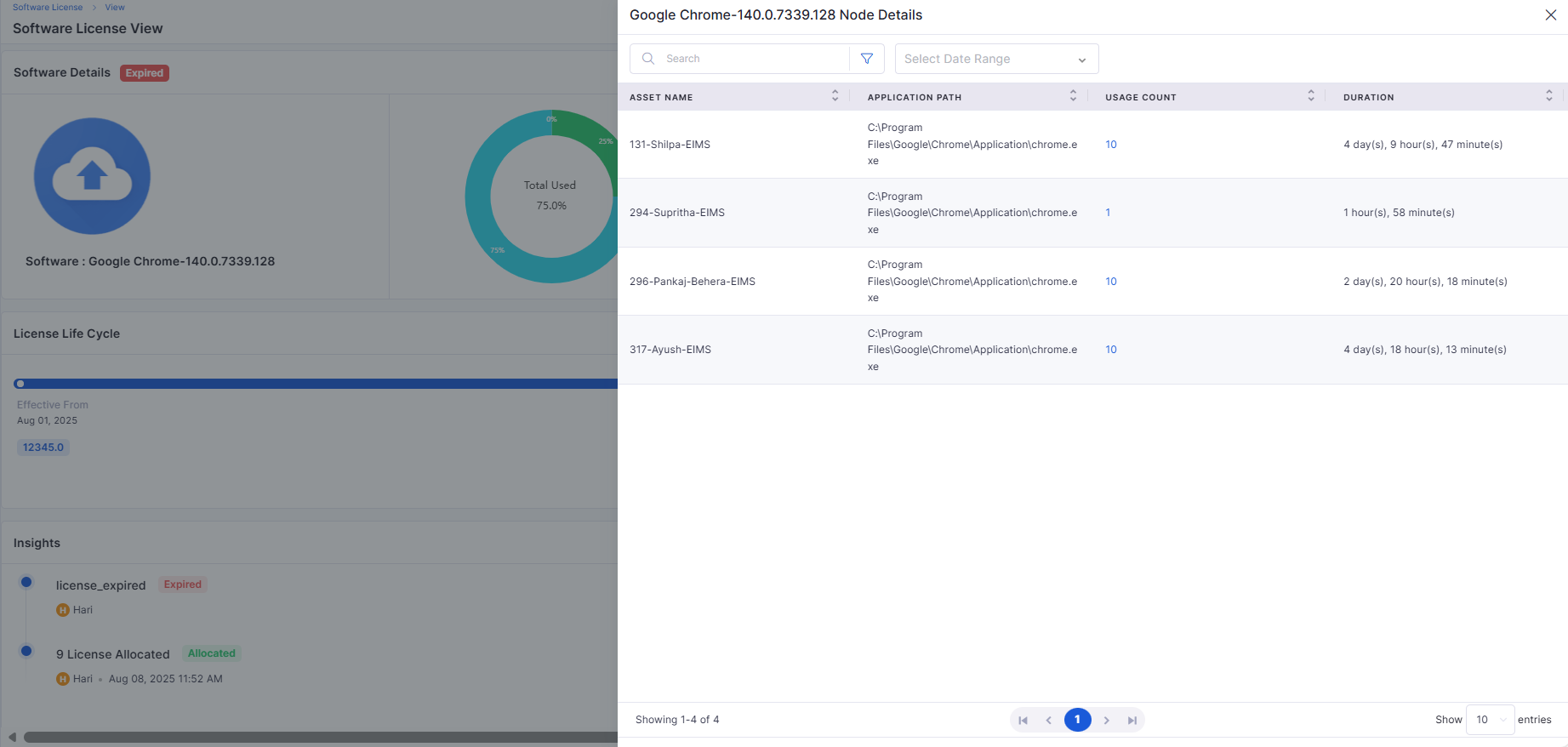Open usage count 1 for 294-Supritha-EIMS
Screen dimensions: 1568x747
1108,213
